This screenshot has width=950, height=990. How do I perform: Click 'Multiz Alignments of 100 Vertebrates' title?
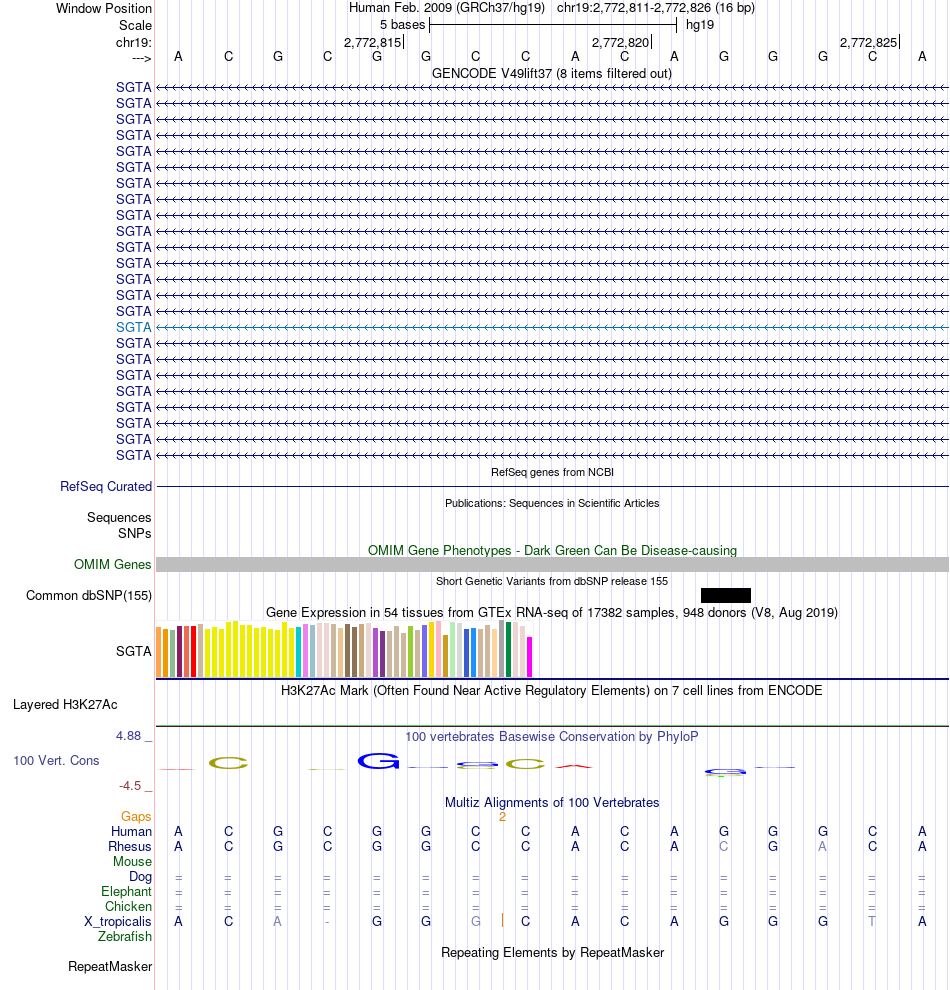(x=552, y=802)
